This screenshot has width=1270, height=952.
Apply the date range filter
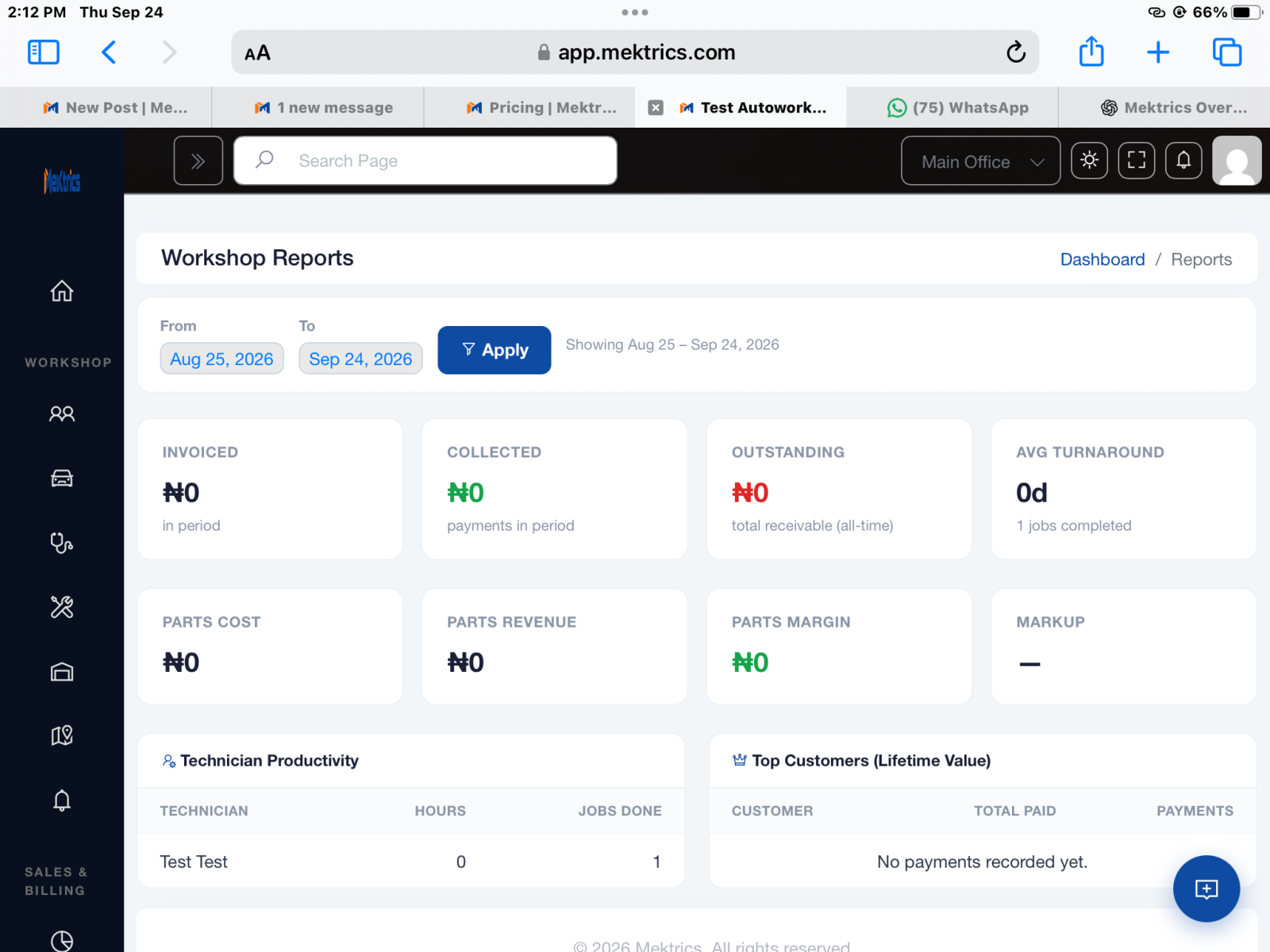[x=495, y=350]
